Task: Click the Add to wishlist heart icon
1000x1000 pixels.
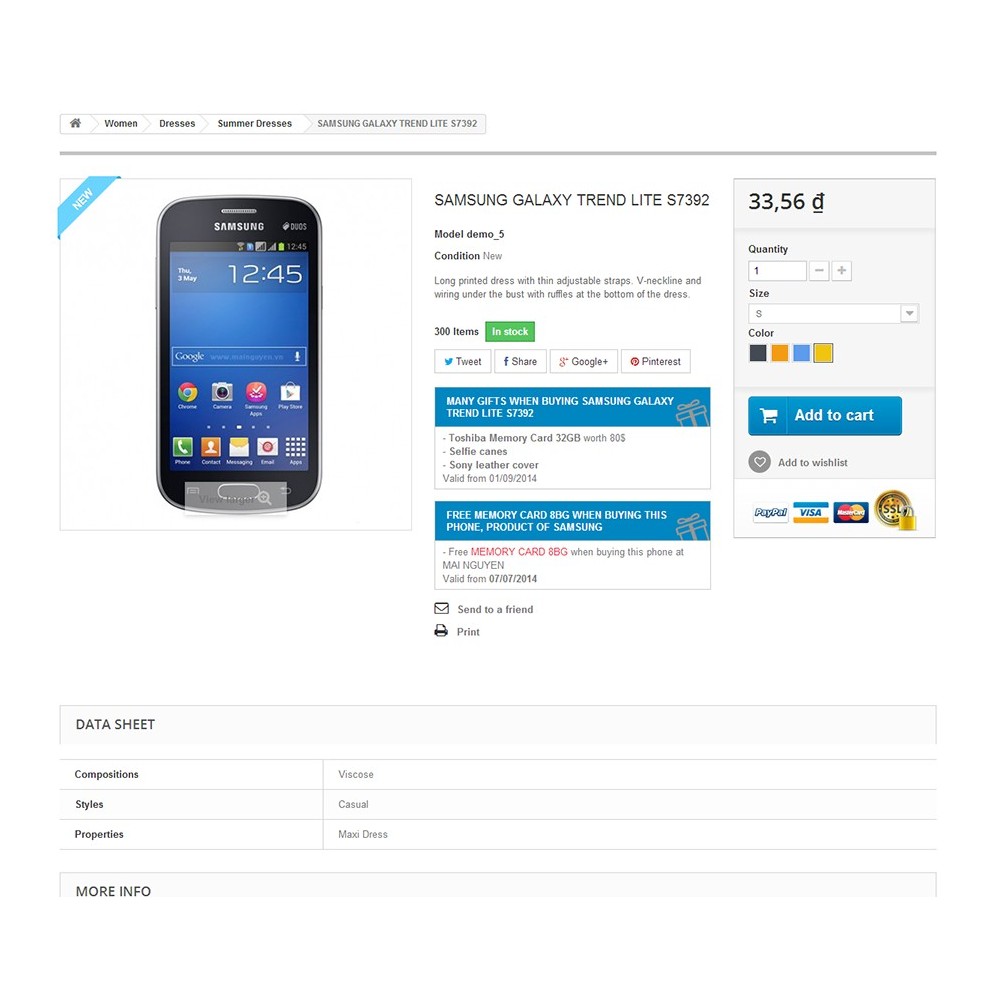Action: point(760,462)
